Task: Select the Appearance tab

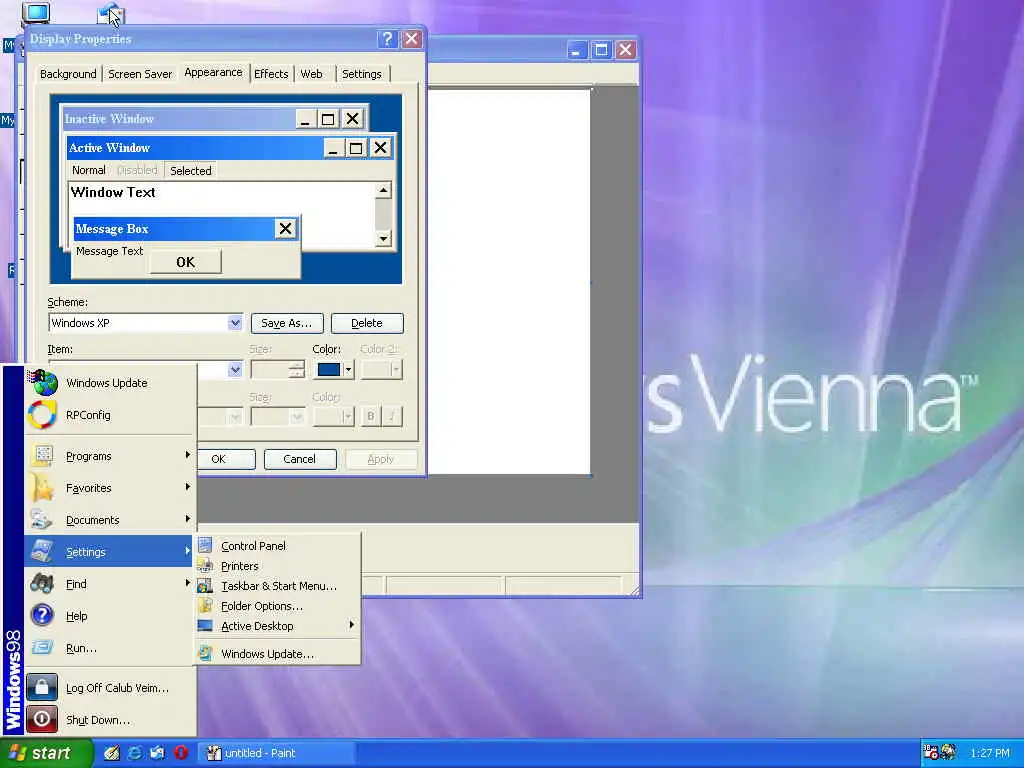Action: point(214,72)
